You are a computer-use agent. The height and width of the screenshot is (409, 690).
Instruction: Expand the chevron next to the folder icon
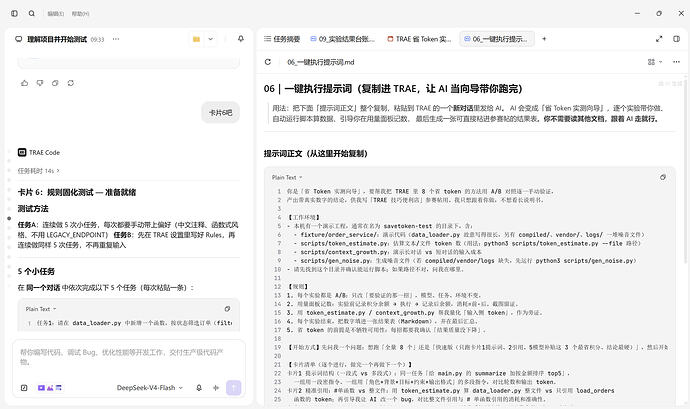tap(211, 39)
